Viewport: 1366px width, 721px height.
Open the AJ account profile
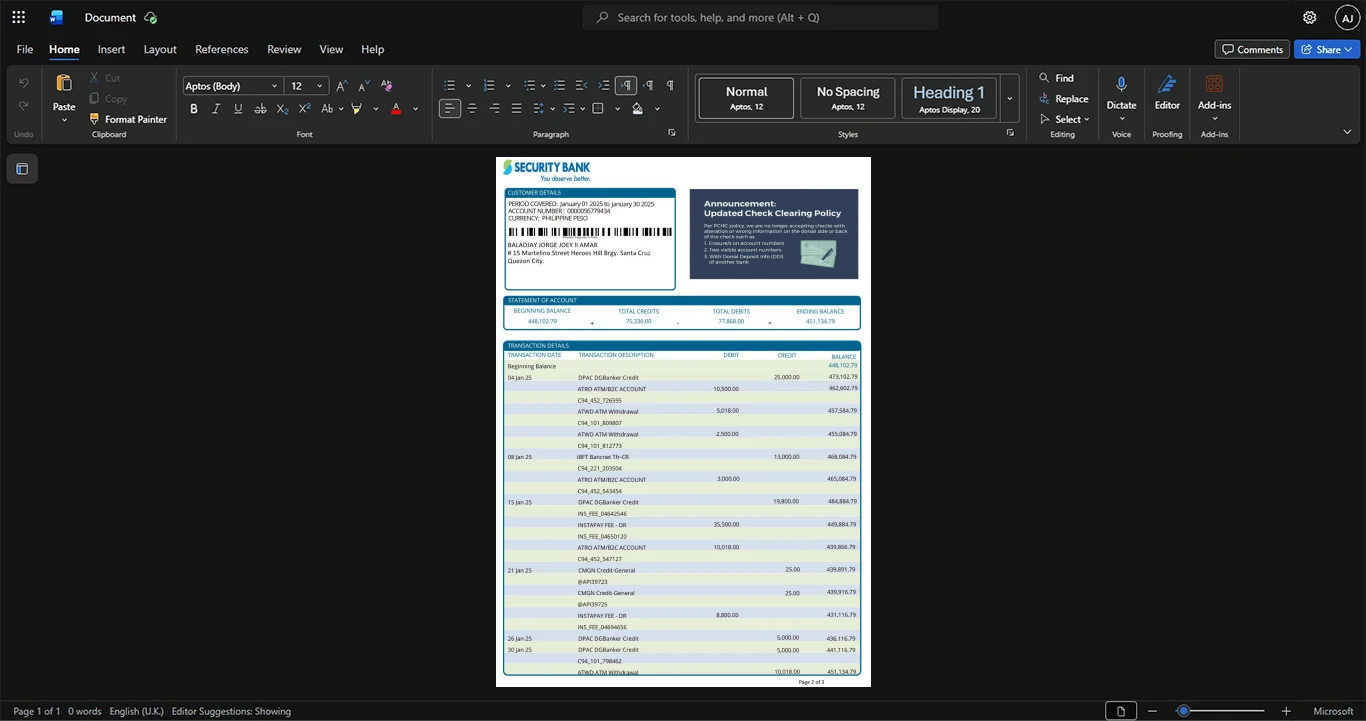(x=1347, y=17)
